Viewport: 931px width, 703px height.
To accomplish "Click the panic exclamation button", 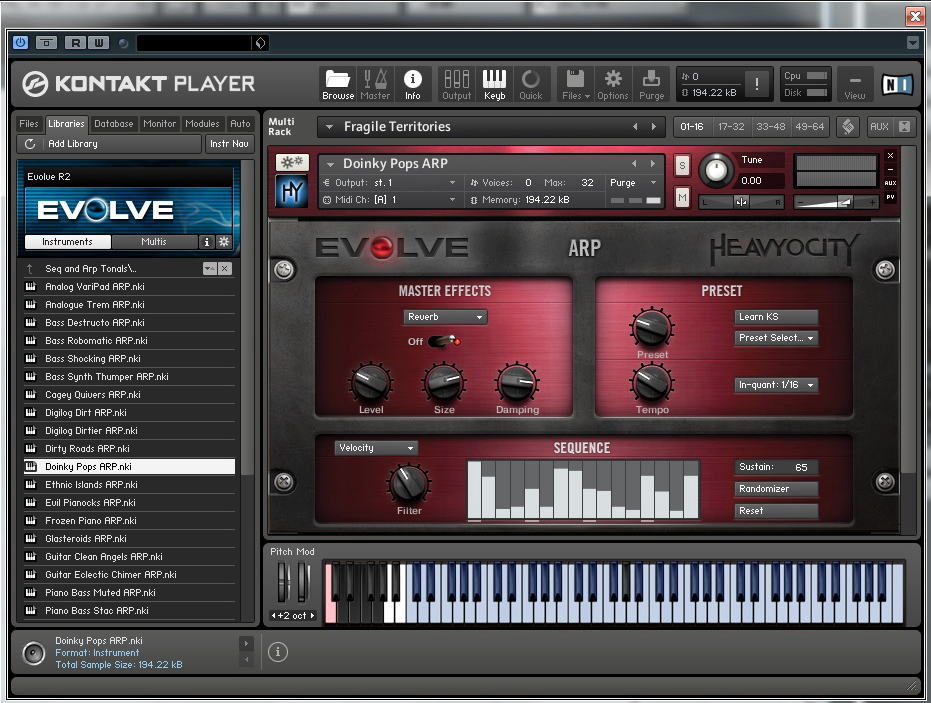I will pos(756,84).
